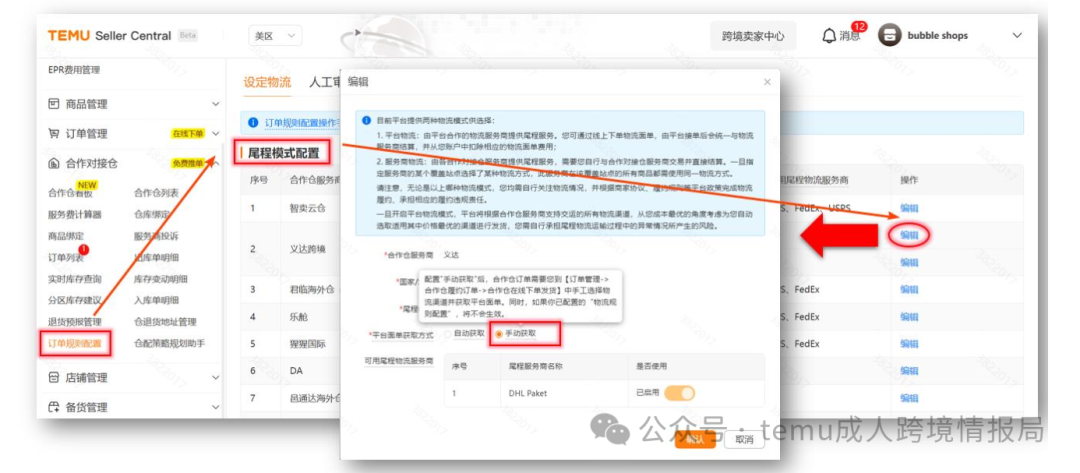
Task: Click the 尾程模式配置 section heading
Action: tap(284, 154)
